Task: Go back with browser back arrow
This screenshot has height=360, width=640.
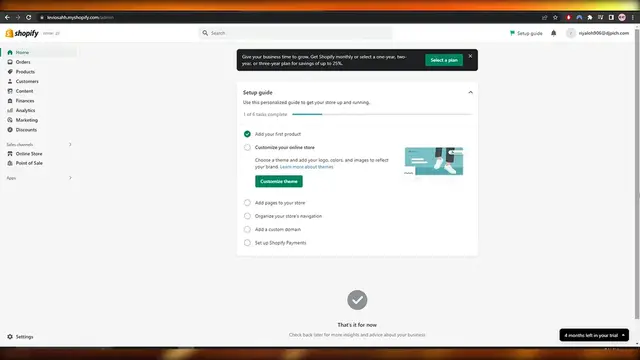Action: pos(7,17)
